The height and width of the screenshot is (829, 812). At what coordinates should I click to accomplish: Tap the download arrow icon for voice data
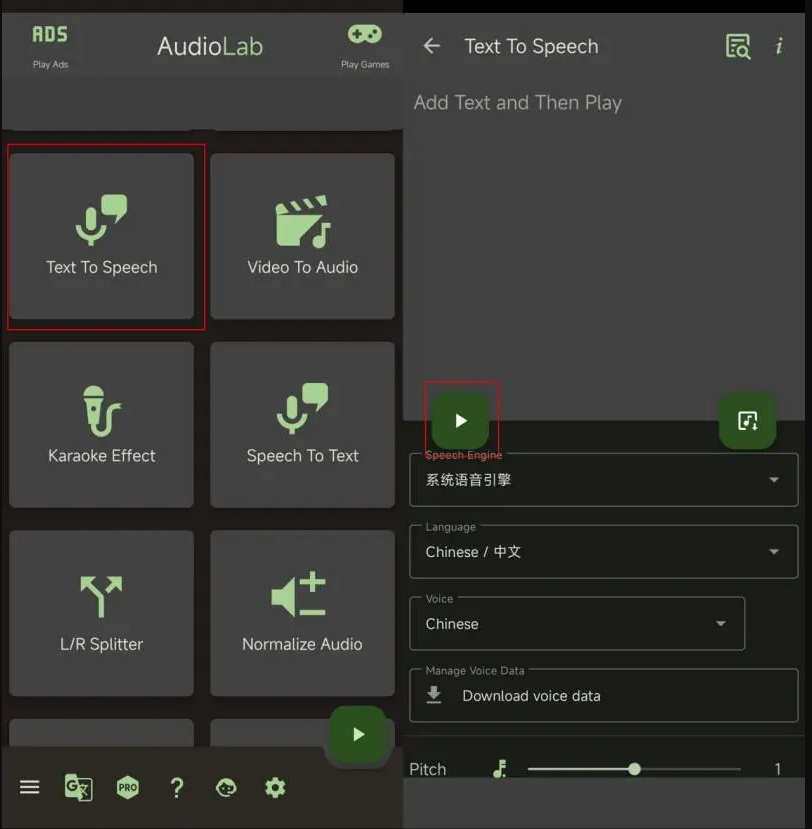pyautogui.click(x=434, y=695)
